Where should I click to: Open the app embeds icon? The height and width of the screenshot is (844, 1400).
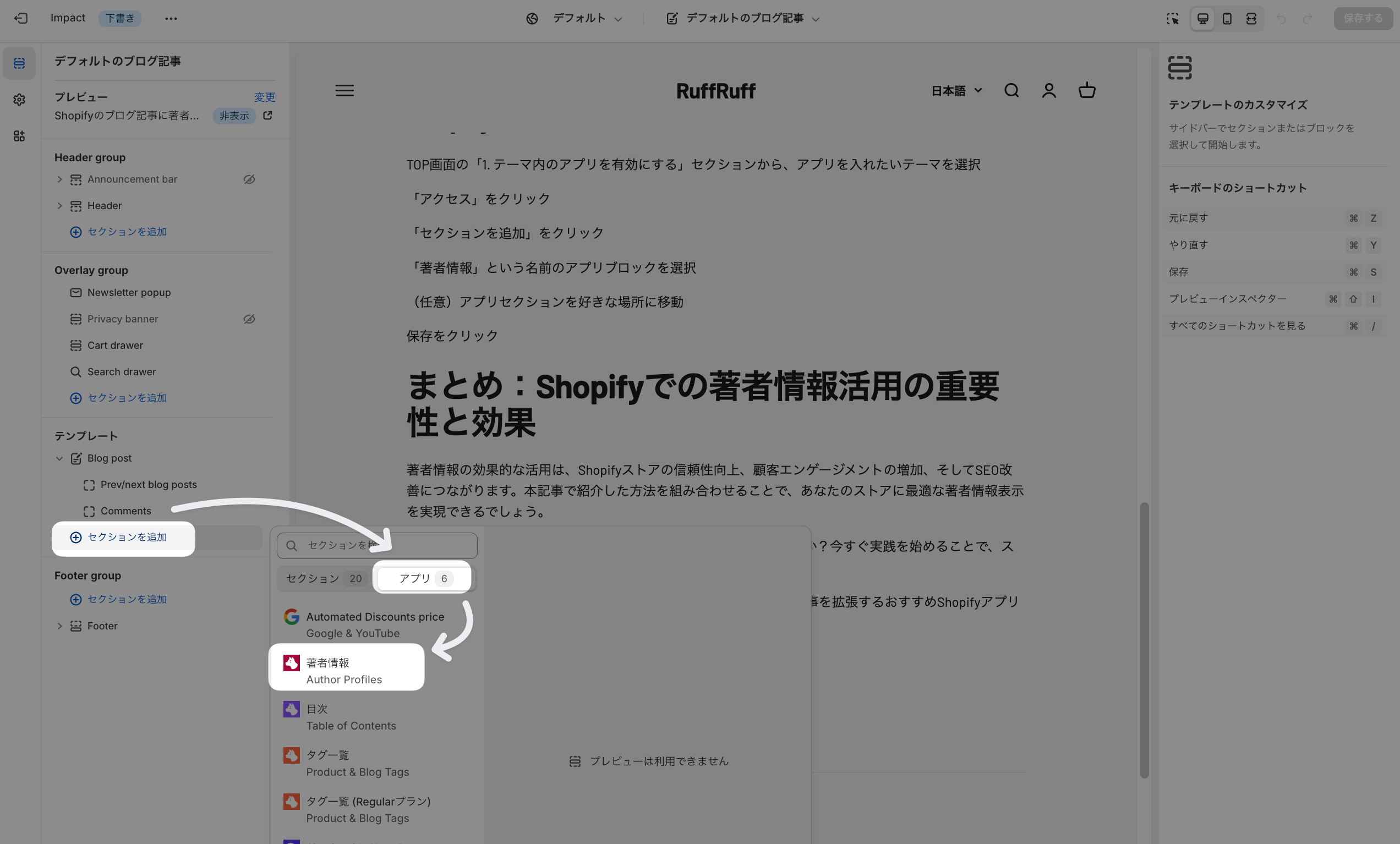(x=19, y=136)
